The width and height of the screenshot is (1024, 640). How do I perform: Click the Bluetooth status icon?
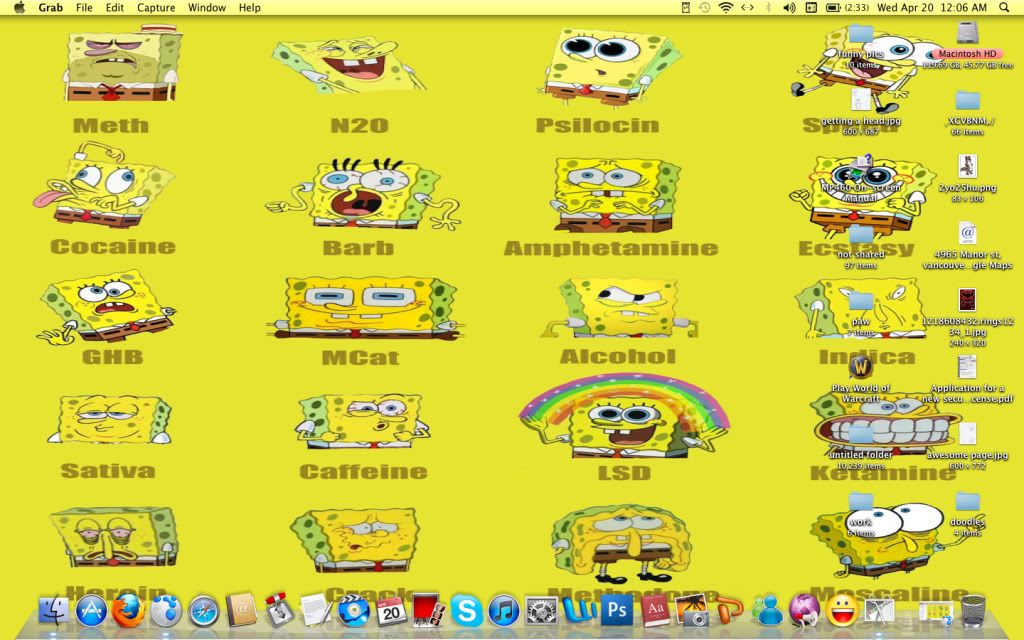pyautogui.click(x=768, y=8)
